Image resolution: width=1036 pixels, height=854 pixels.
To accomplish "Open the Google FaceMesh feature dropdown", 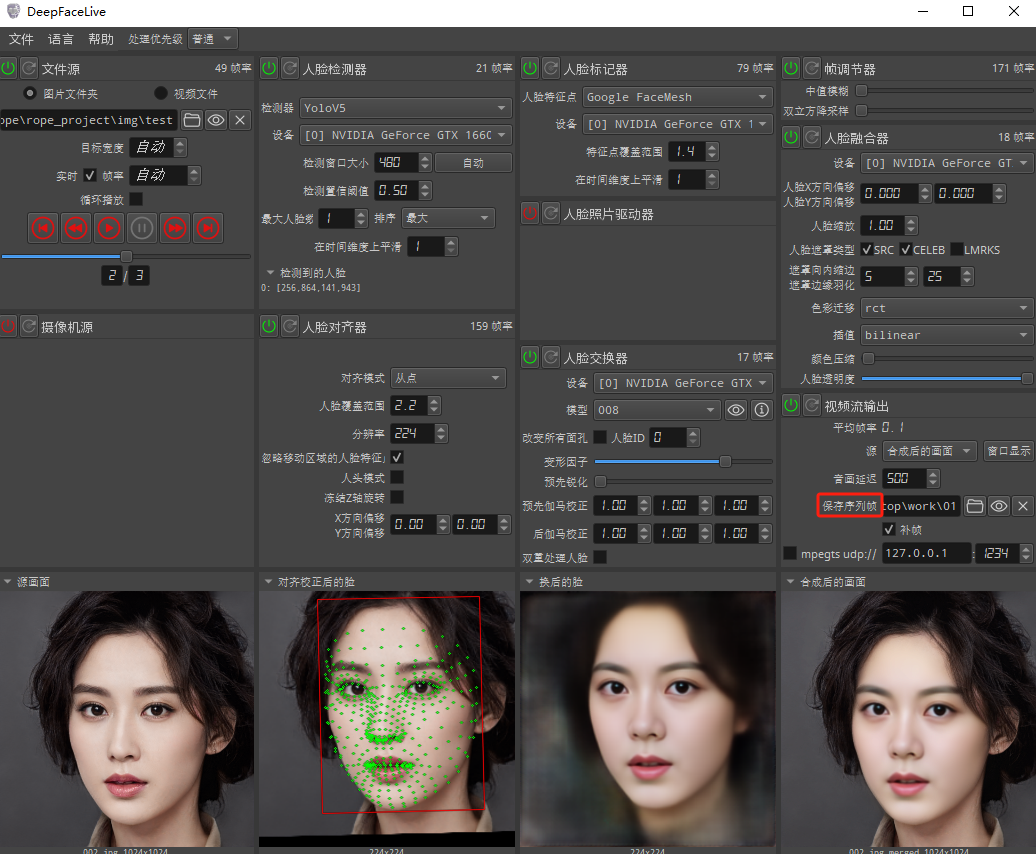I will coord(677,97).
